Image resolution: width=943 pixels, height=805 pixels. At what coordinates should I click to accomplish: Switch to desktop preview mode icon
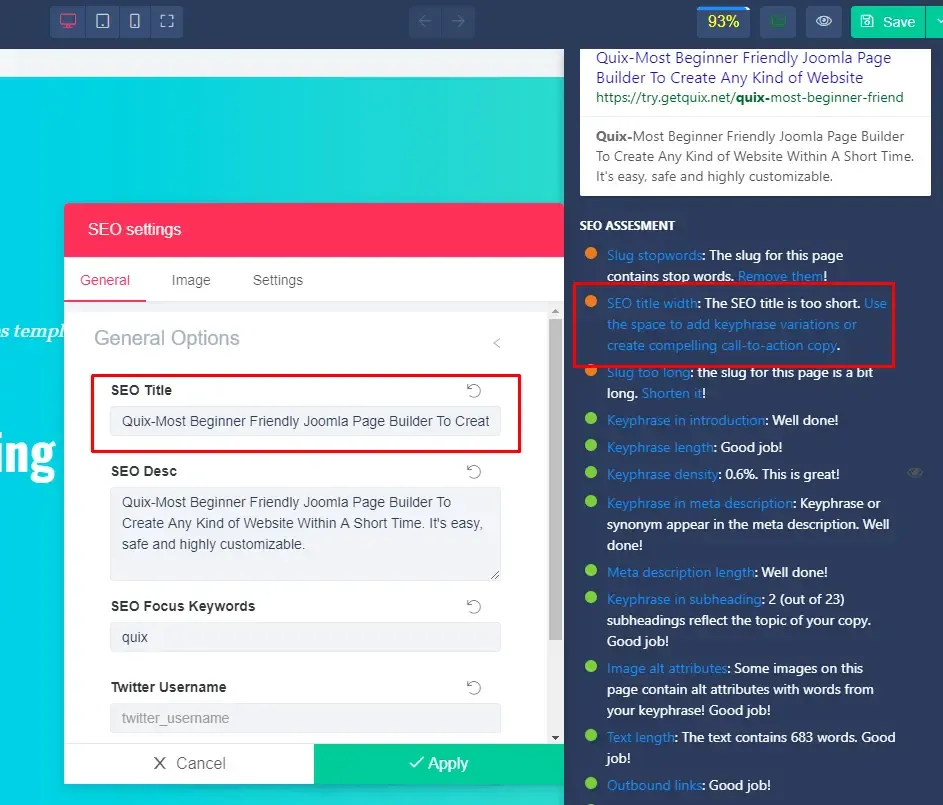coord(68,22)
